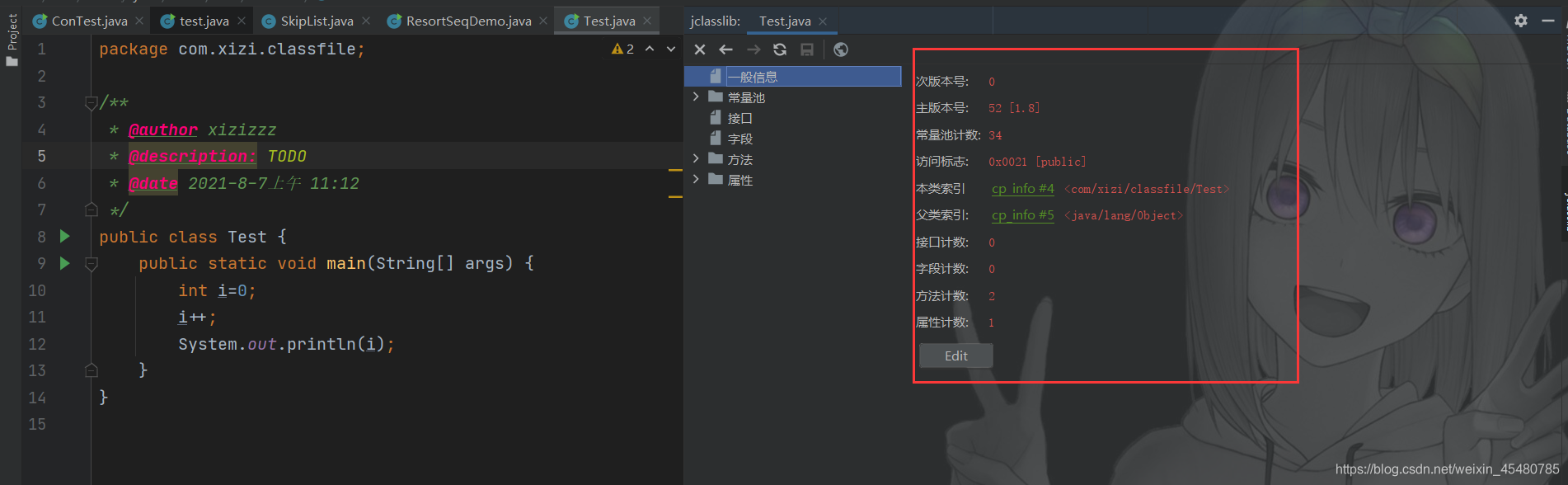This screenshot has height=485, width=1568.
Task: Click the Edit button
Action: pyautogui.click(x=956, y=356)
